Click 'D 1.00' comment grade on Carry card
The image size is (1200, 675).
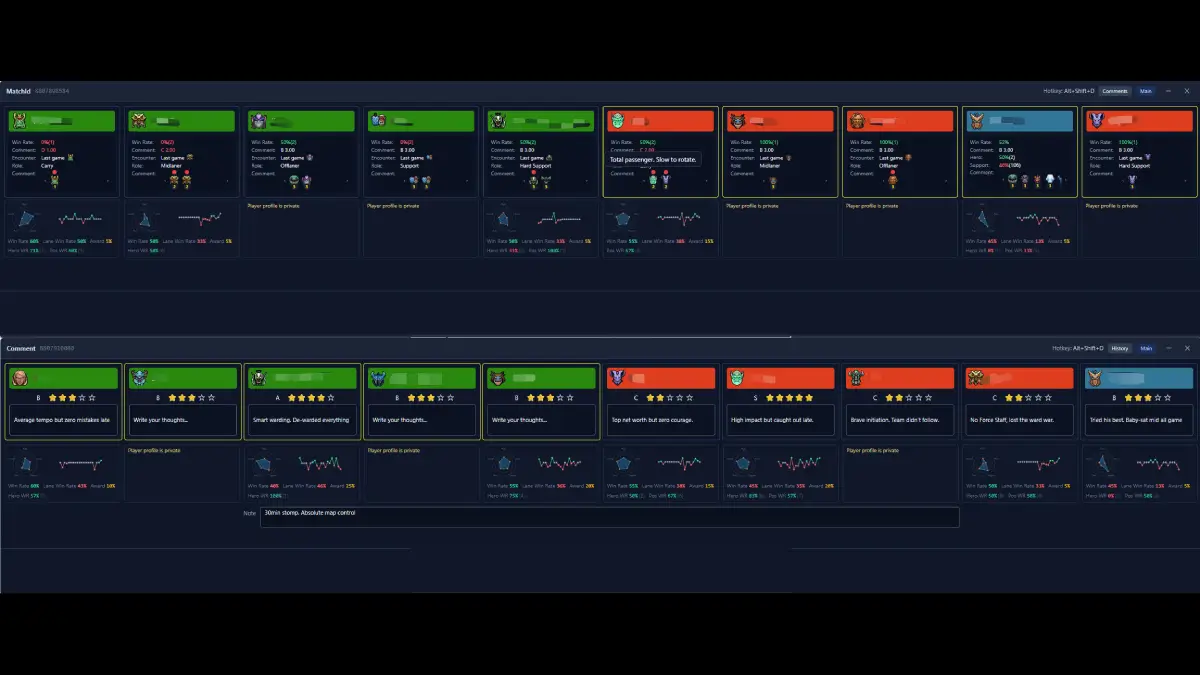pyautogui.click(x=50, y=149)
